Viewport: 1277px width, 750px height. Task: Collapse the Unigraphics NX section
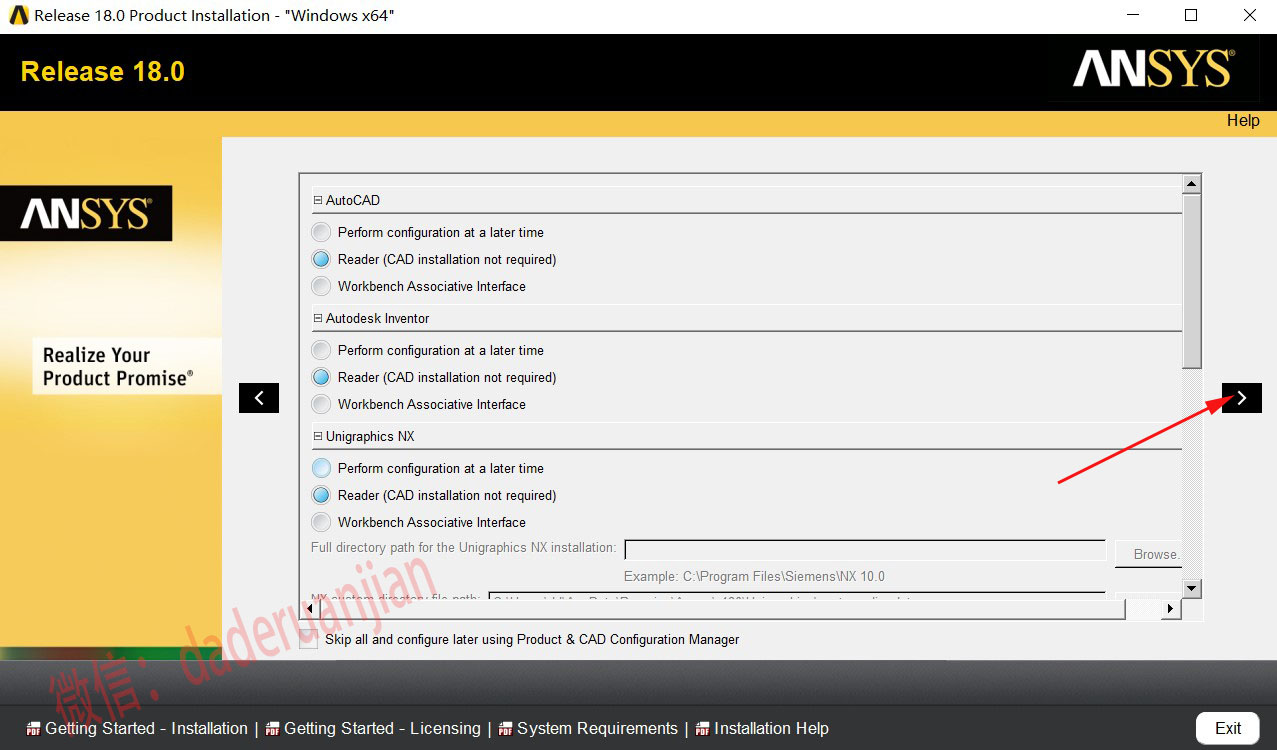tap(318, 436)
